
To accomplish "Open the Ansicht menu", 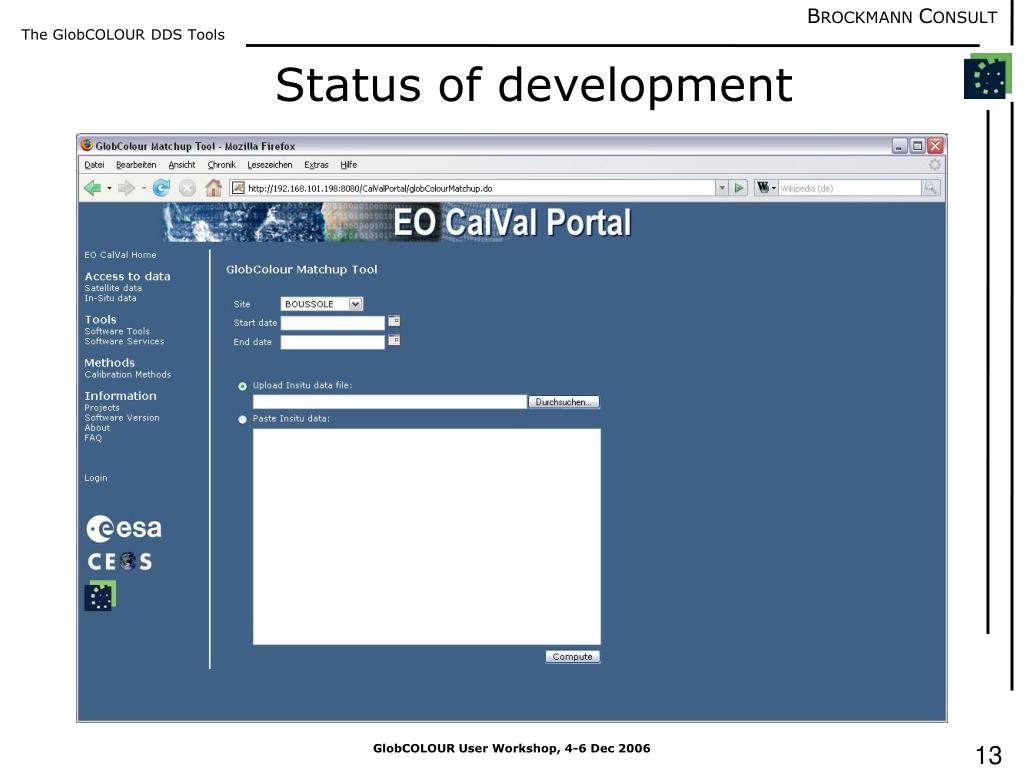I will (182, 165).
